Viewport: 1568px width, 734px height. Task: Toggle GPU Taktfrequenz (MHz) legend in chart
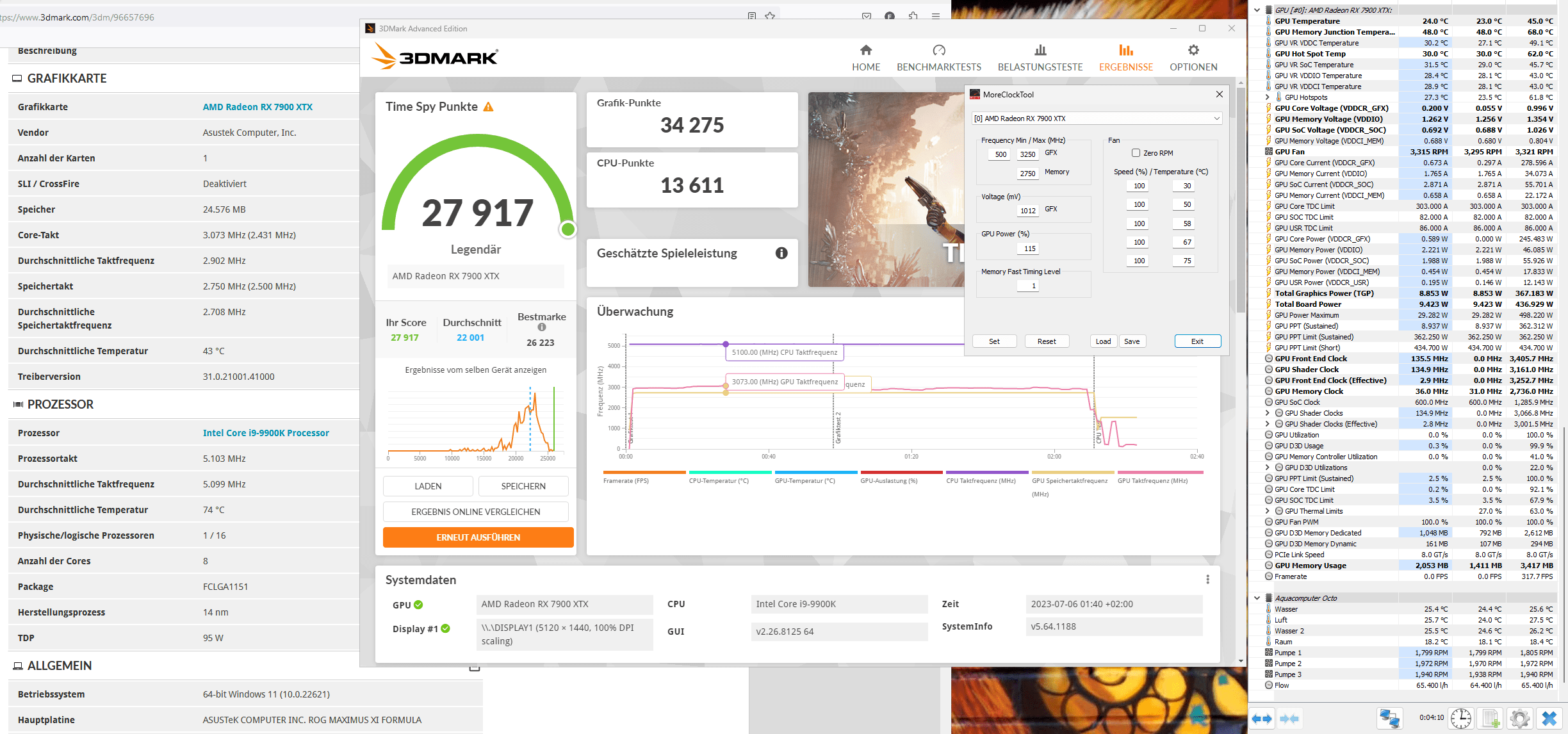(x=1160, y=477)
